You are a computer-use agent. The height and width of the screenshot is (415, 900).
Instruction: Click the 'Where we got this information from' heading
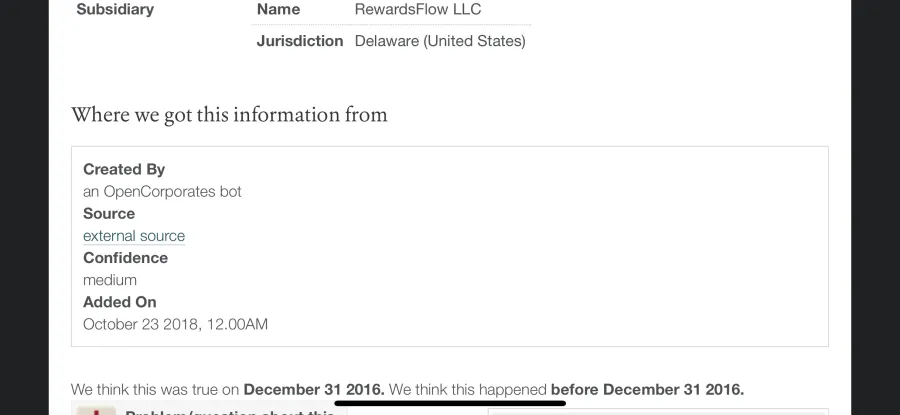(x=229, y=115)
